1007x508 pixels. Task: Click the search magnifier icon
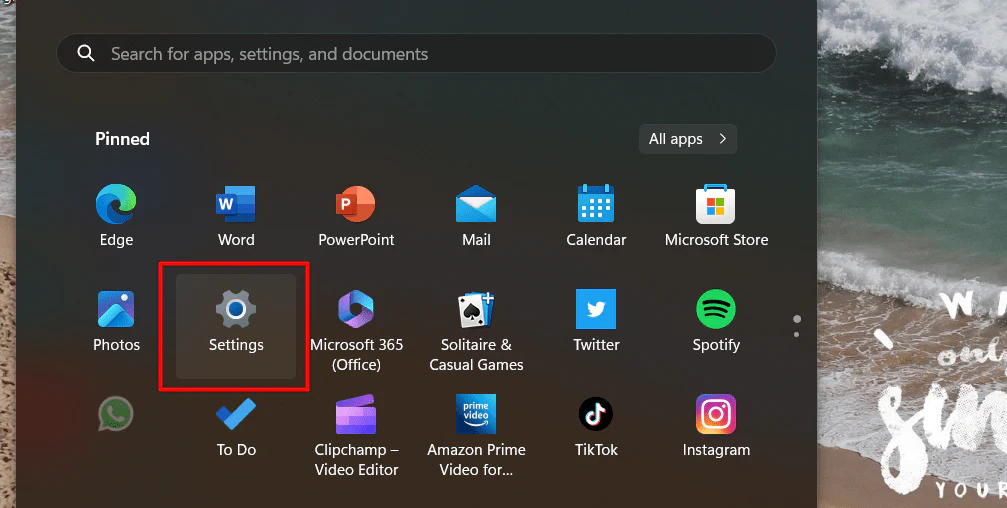coord(86,53)
